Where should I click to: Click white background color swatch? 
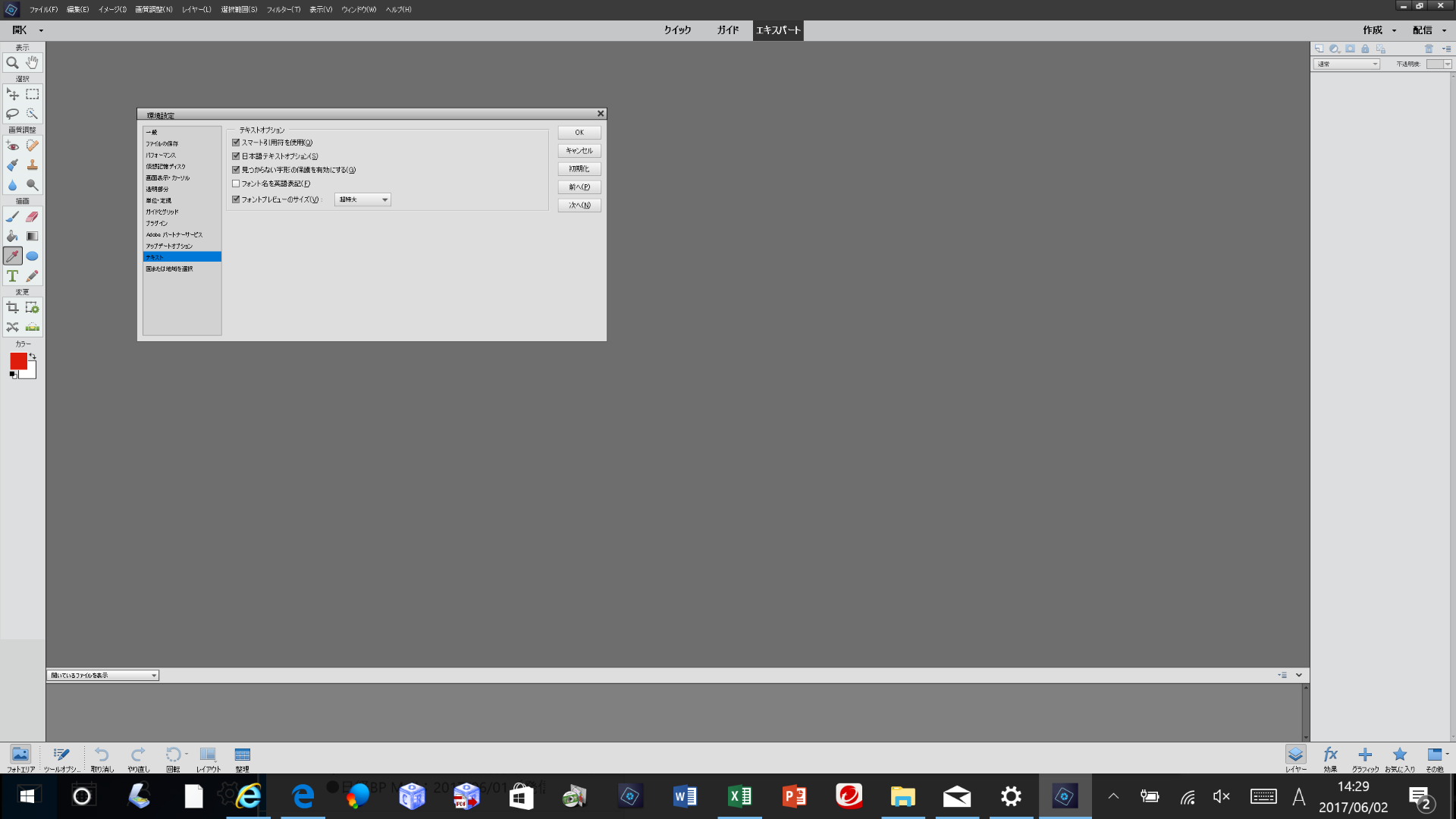(30, 372)
